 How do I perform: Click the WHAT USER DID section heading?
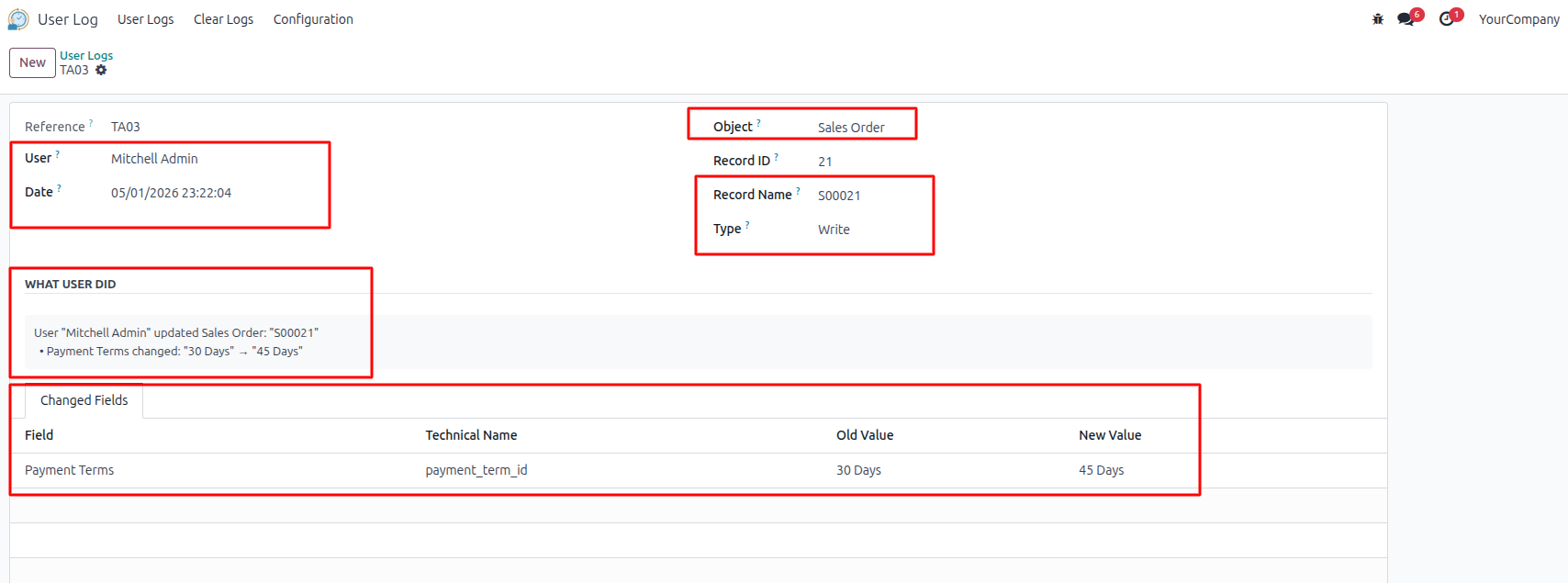(x=71, y=285)
